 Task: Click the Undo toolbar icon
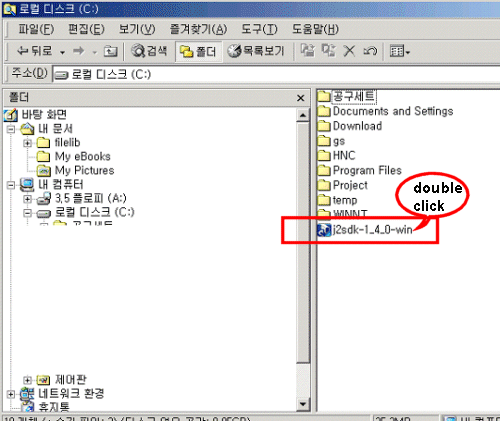click(x=370, y=51)
